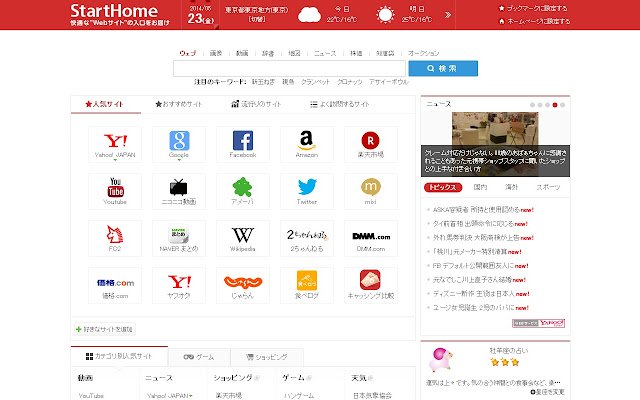Open the category popular sites tab
The width and height of the screenshot is (640, 400).
tap(119, 356)
